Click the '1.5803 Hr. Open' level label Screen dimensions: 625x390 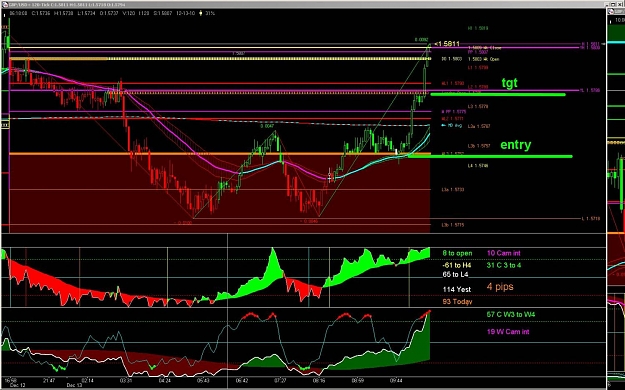tap(483, 59)
